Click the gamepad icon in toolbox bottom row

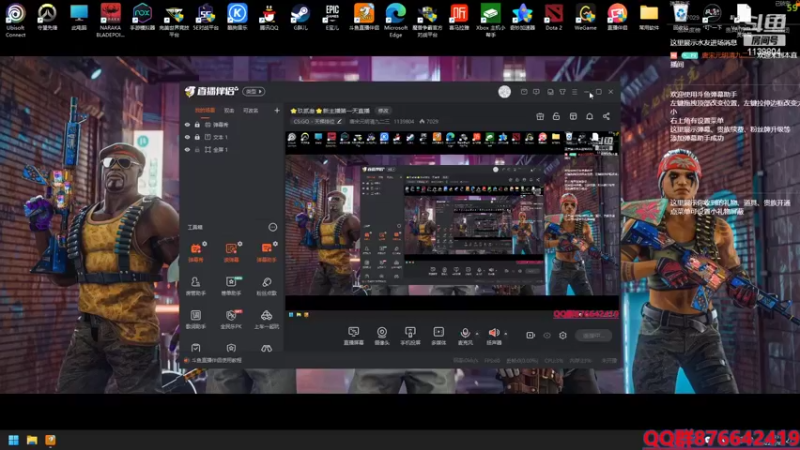coord(266,348)
